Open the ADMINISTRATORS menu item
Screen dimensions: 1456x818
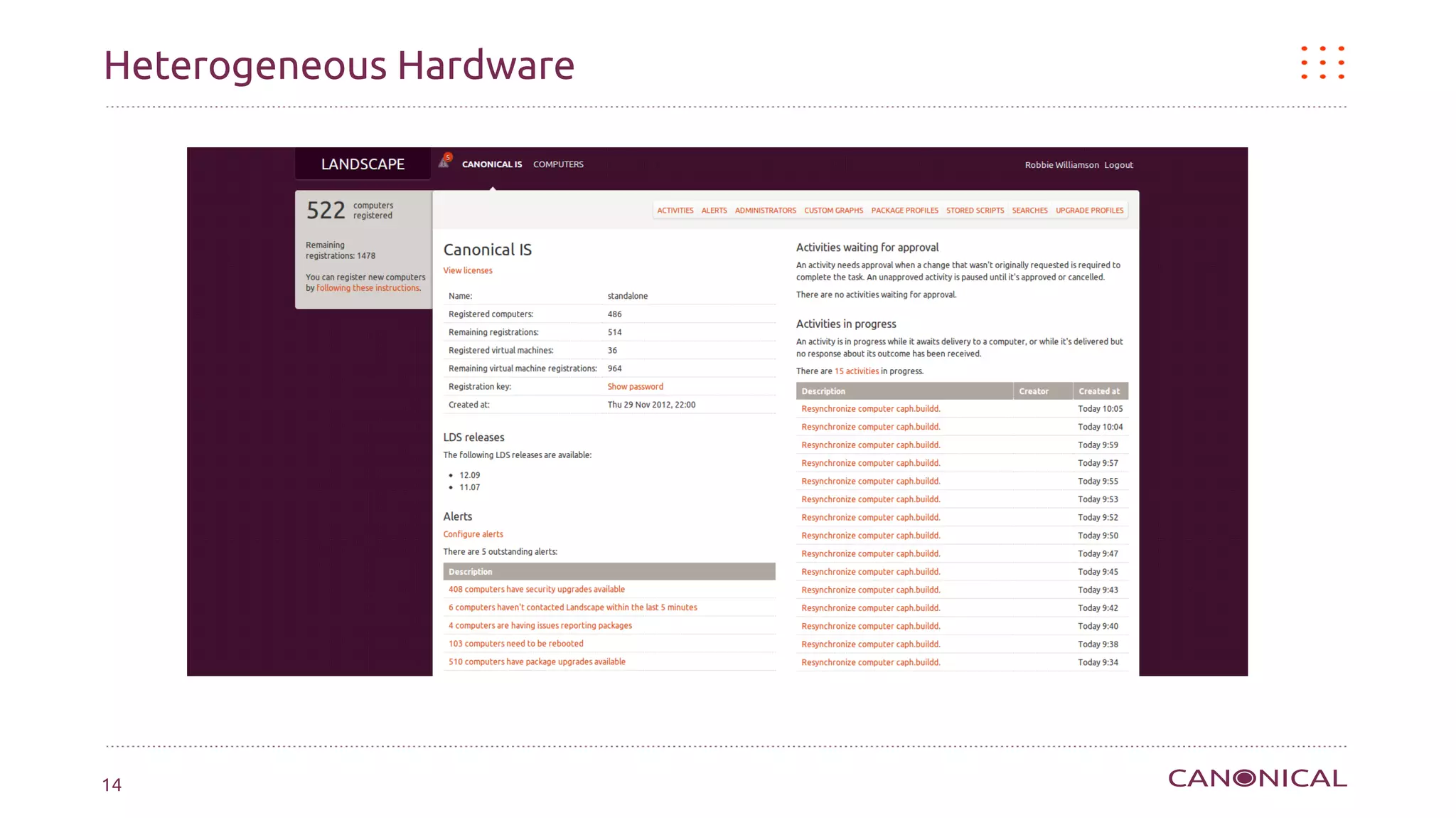pyautogui.click(x=766, y=211)
